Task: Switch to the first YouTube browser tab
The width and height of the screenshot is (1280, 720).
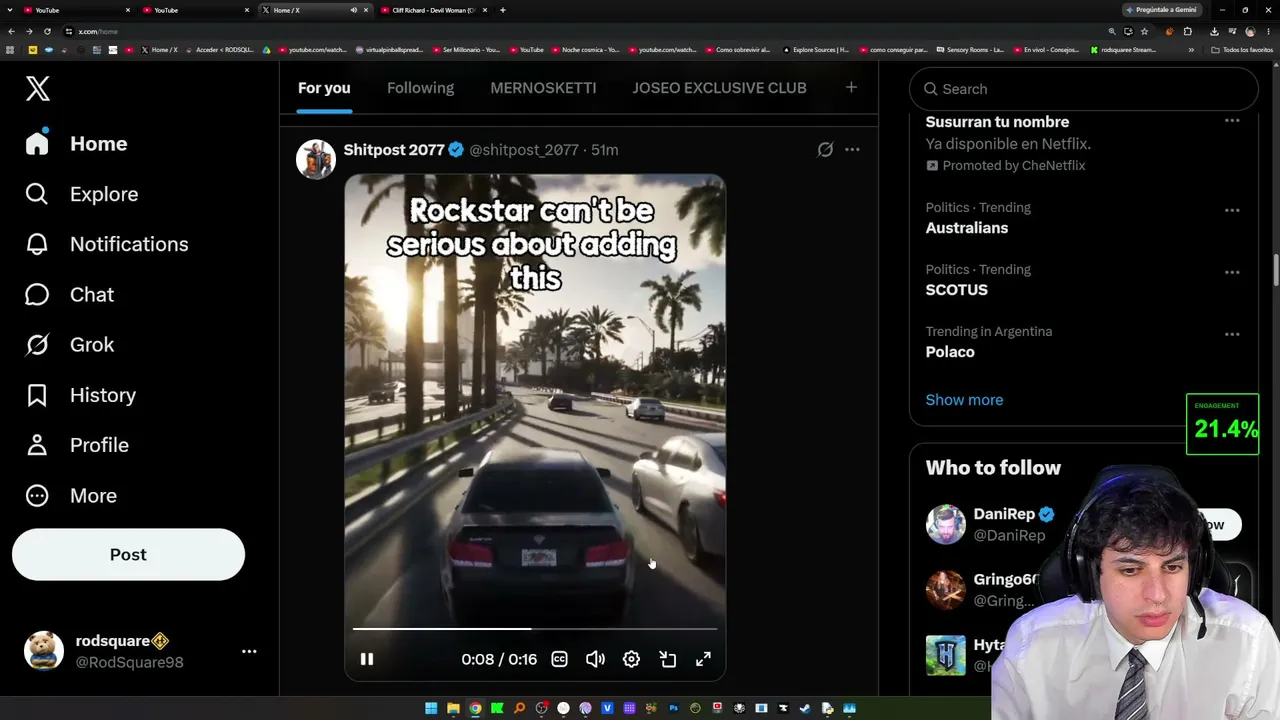Action: 76,10
